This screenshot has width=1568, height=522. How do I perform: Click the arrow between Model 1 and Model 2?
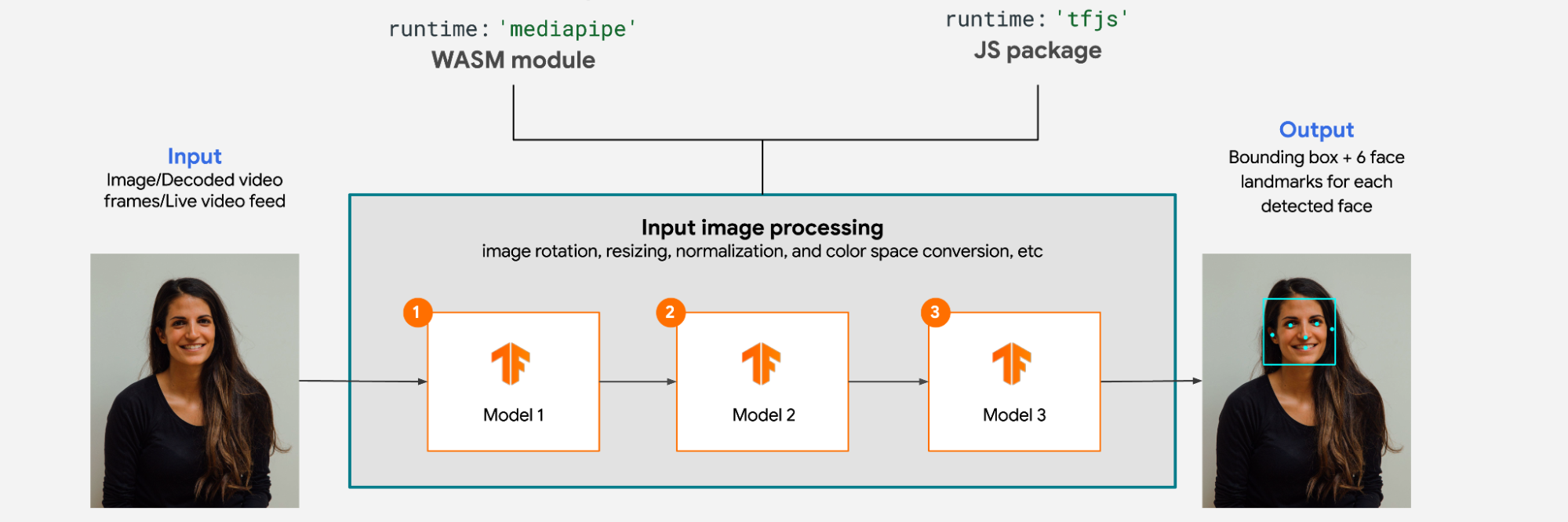pos(637,381)
